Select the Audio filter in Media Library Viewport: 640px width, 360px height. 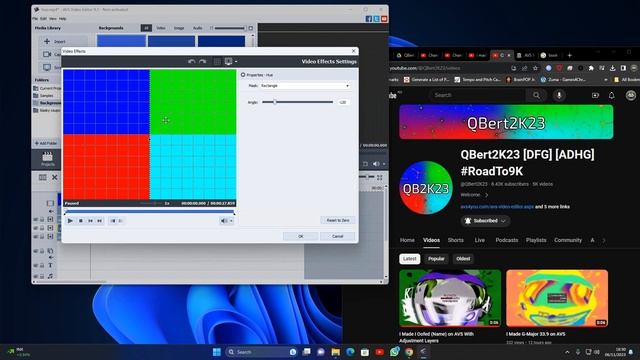tap(198, 28)
